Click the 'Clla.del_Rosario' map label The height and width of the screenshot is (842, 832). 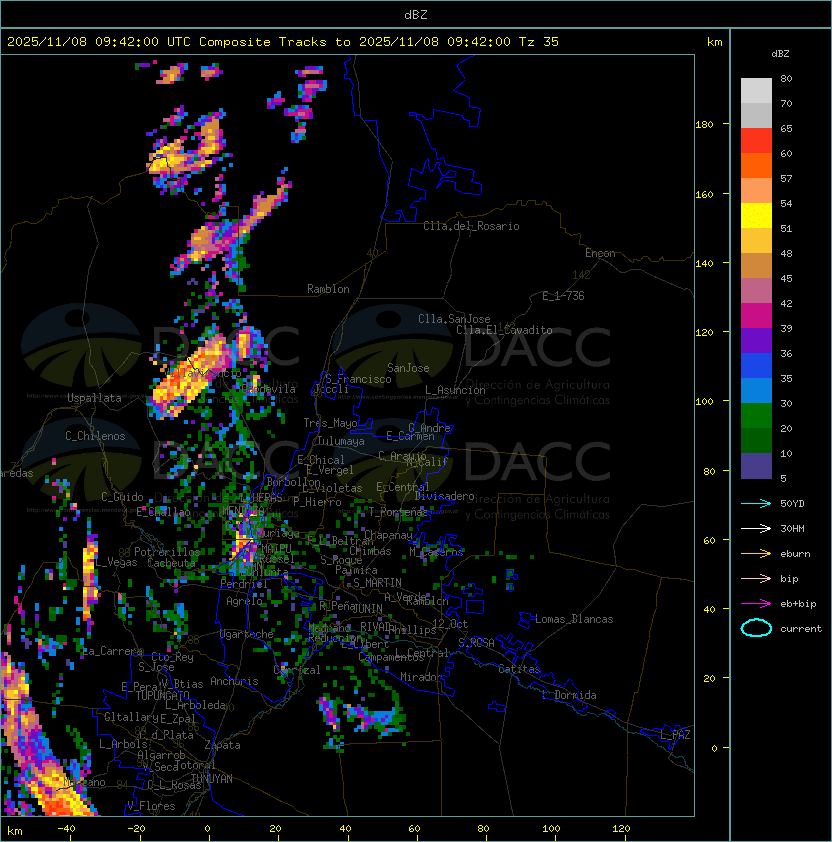click(x=471, y=226)
